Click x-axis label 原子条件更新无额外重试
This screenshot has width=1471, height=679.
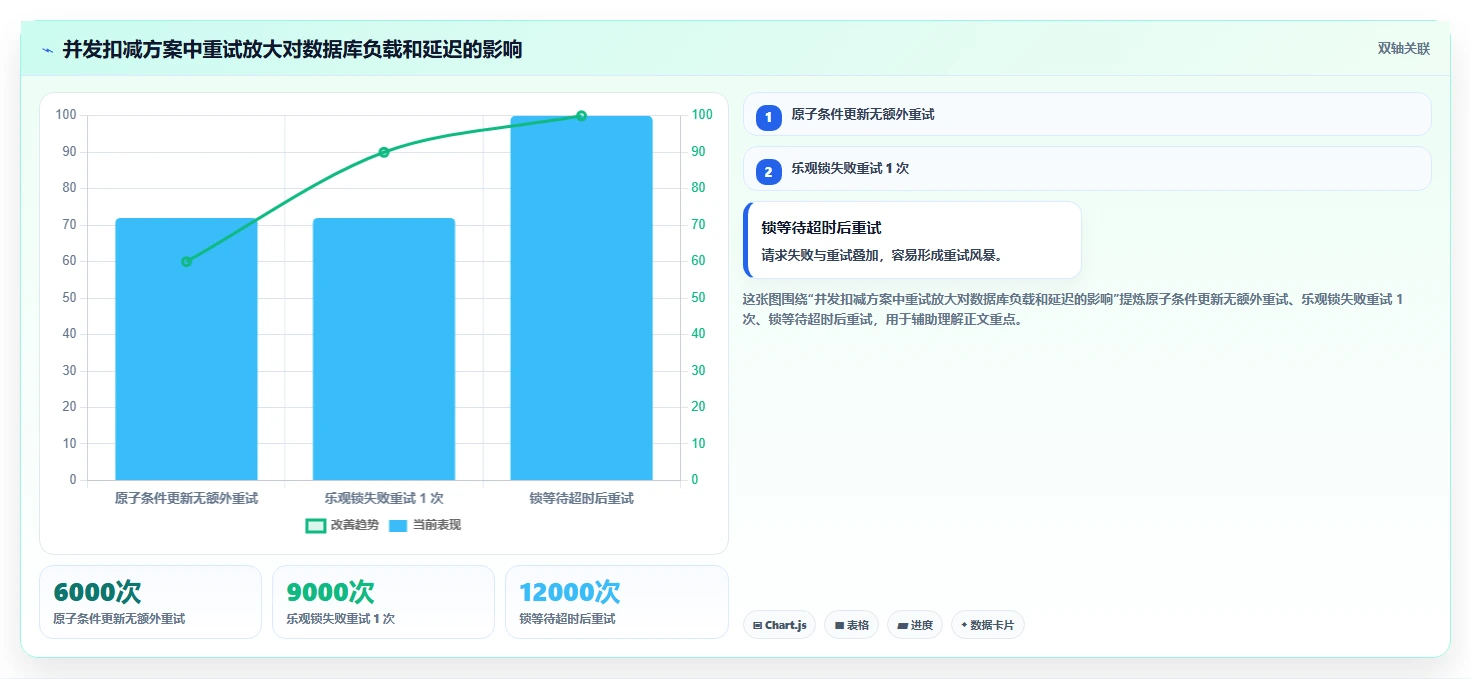tap(186, 498)
